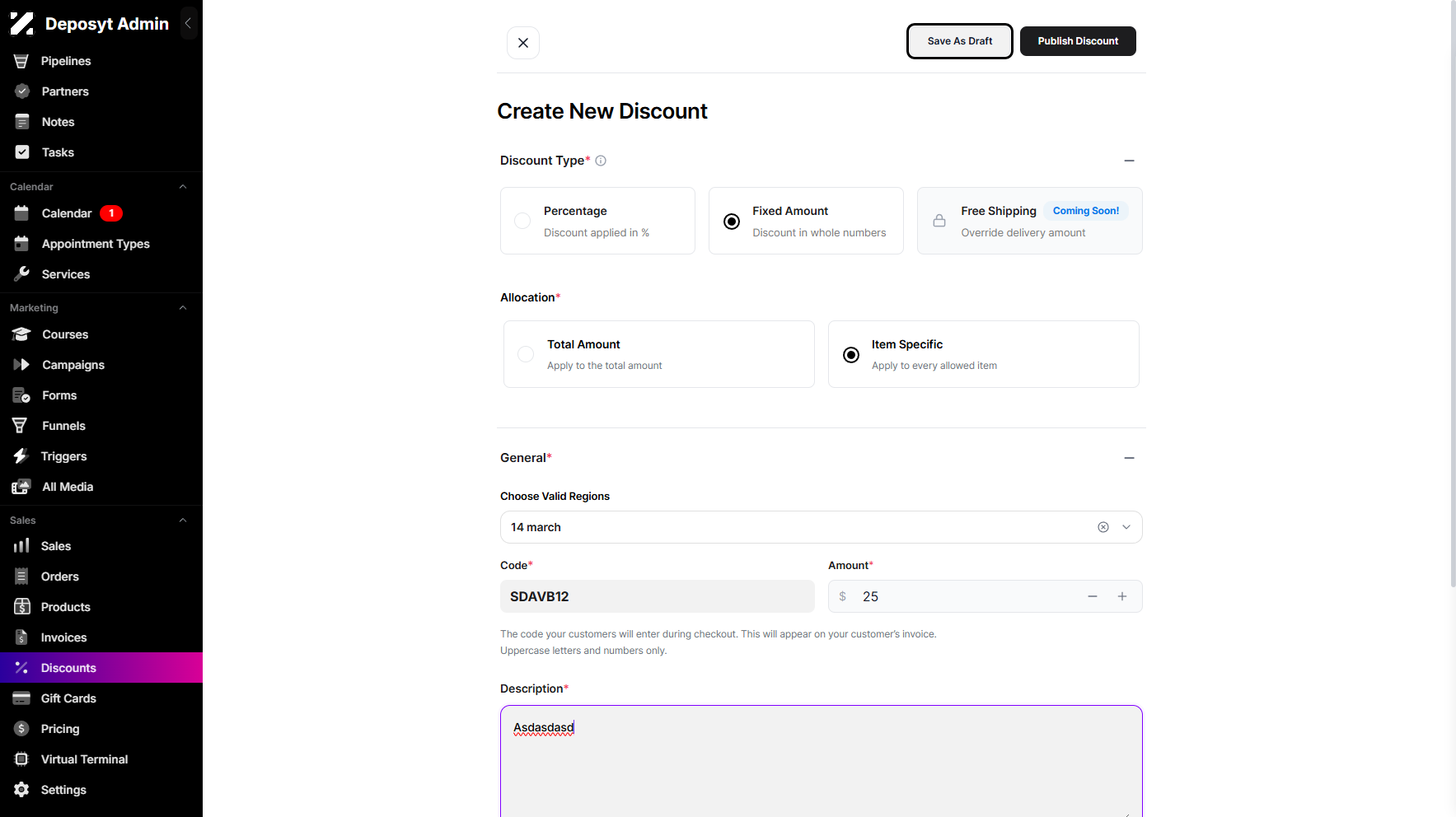
Task: Select the Total Amount allocation radio
Action: click(526, 354)
